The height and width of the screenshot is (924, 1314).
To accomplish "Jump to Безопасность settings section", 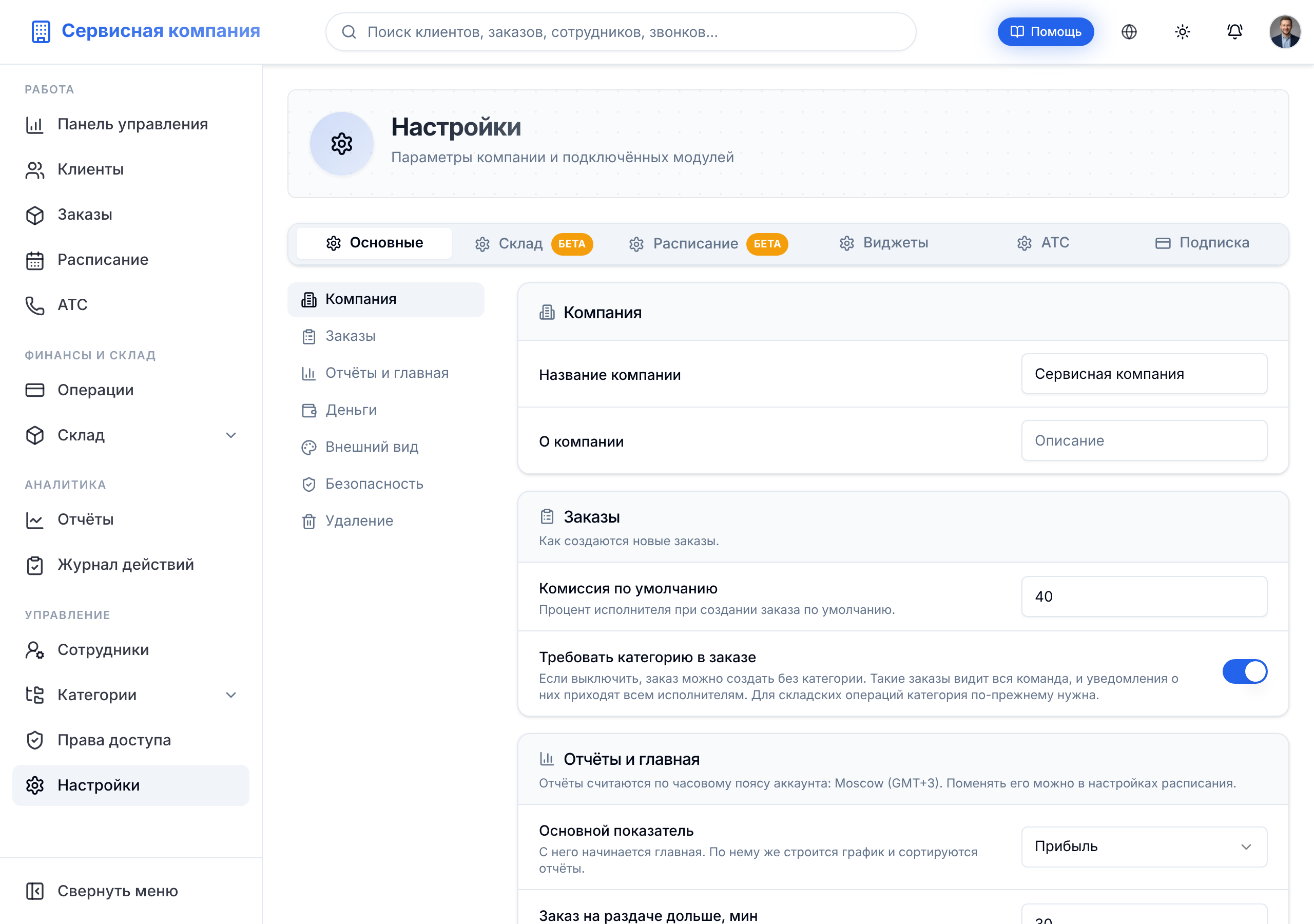I will (x=385, y=484).
